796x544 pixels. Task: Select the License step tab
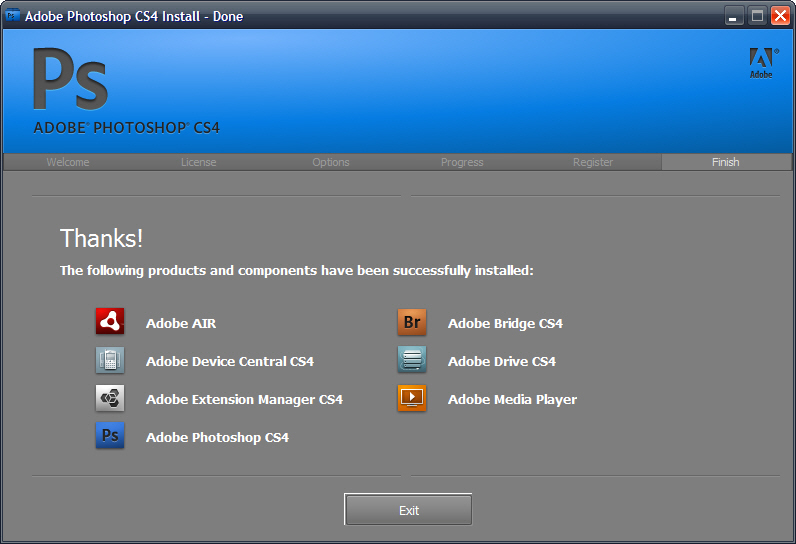tap(198, 162)
